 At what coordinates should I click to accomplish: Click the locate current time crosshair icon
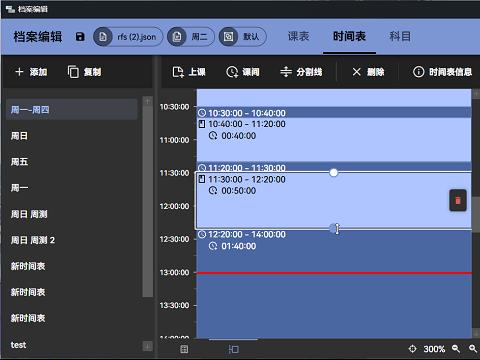tap(413, 349)
